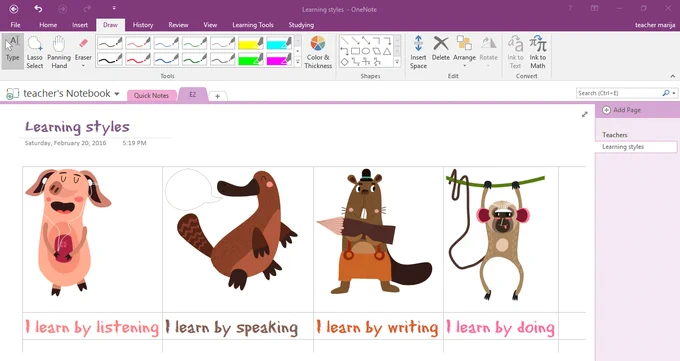Click the search magnifier icon

pyautogui.click(x=666, y=93)
